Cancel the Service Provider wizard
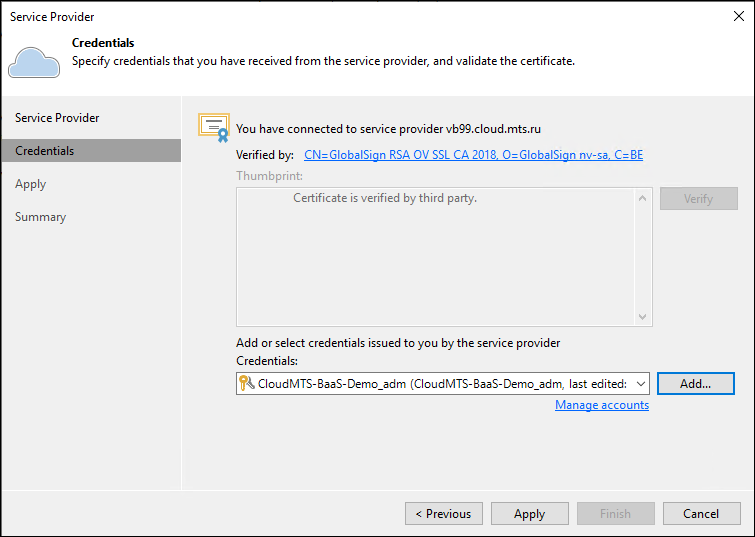Viewport: 755px width, 537px height. click(701, 514)
